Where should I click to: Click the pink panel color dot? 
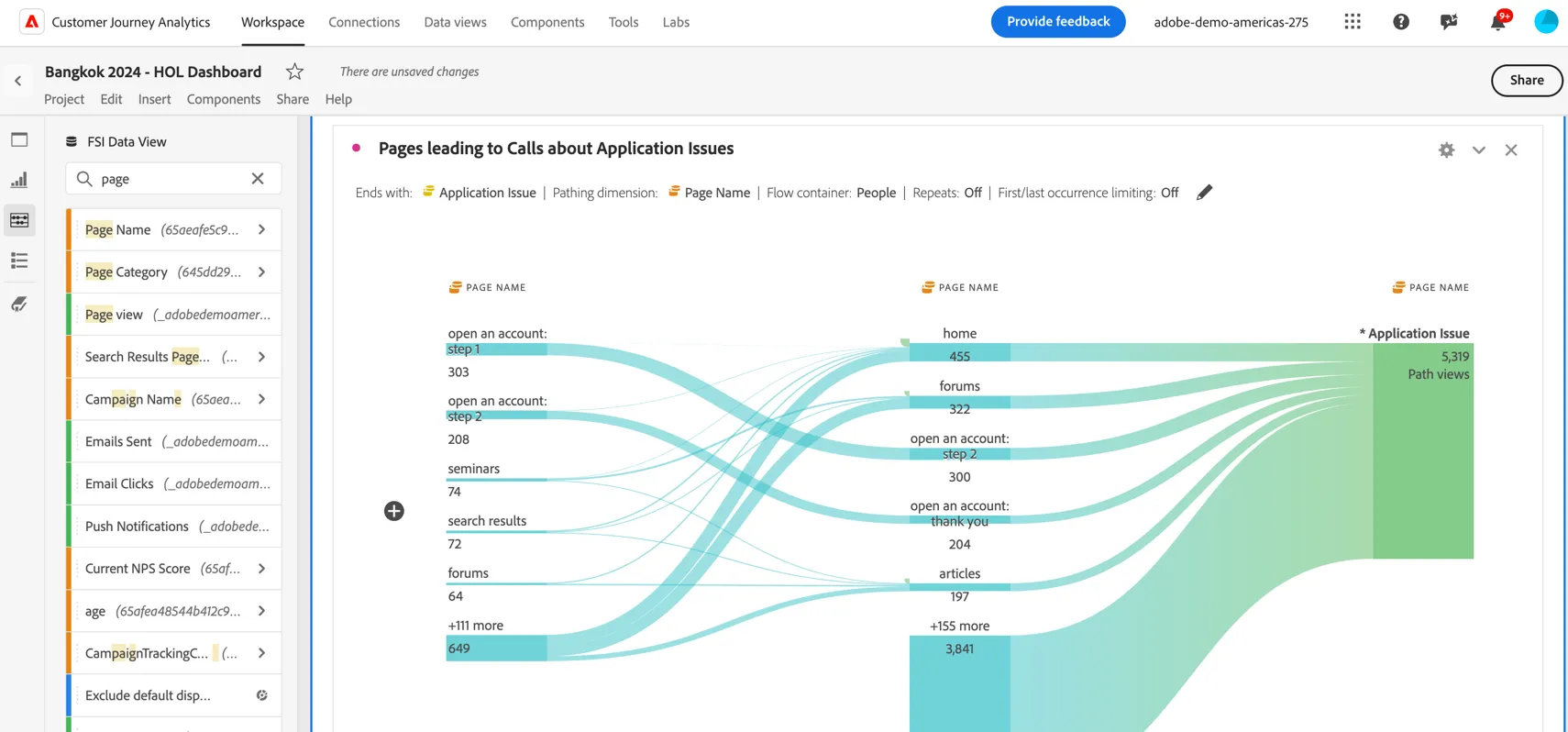pyautogui.click(x=356, y=148)
